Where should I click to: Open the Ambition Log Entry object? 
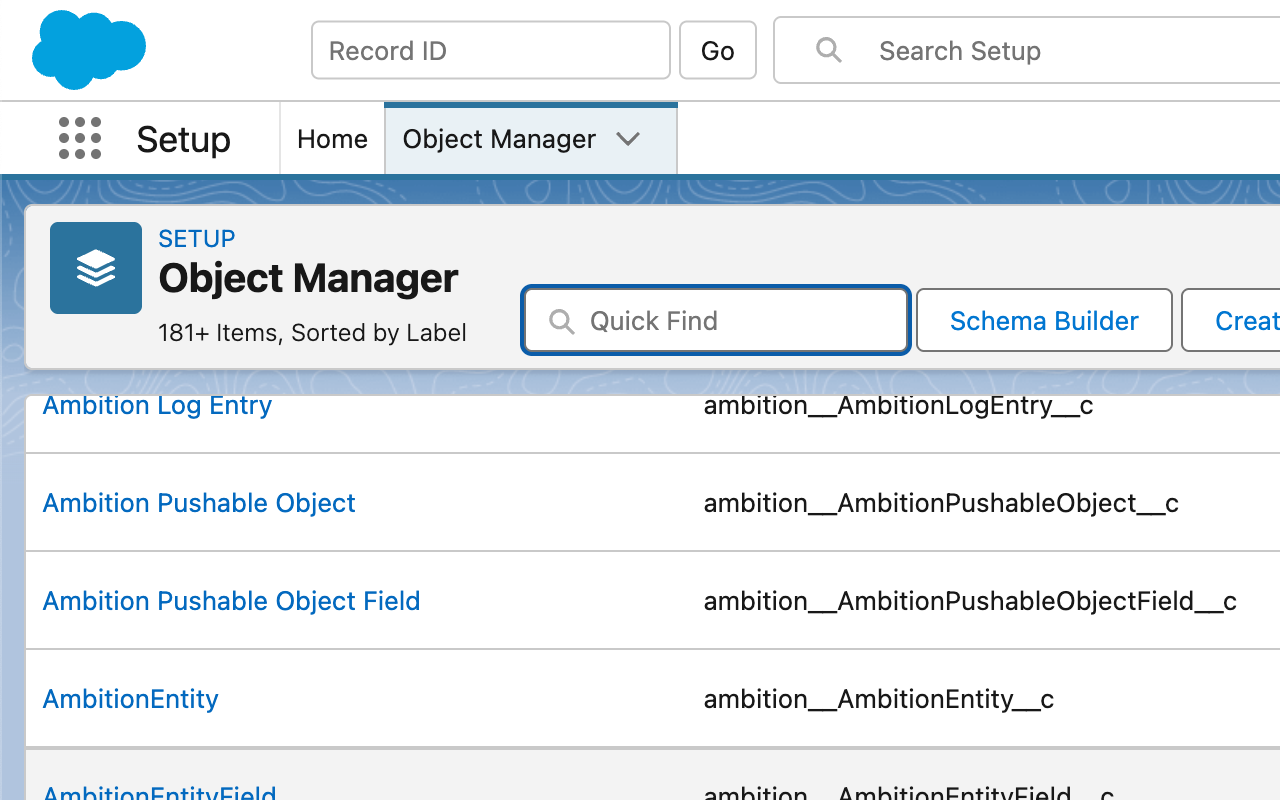pyautogui.click(x=157, y=405)
